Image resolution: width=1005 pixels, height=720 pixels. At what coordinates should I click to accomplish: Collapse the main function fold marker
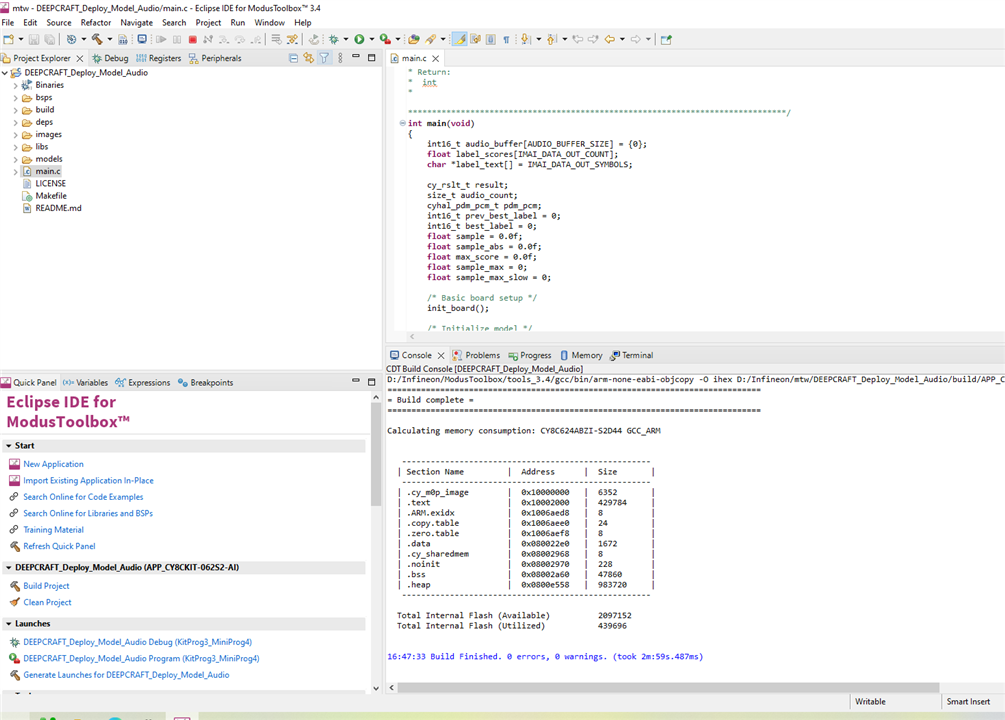pyautogui.click(x=403, y=123)
